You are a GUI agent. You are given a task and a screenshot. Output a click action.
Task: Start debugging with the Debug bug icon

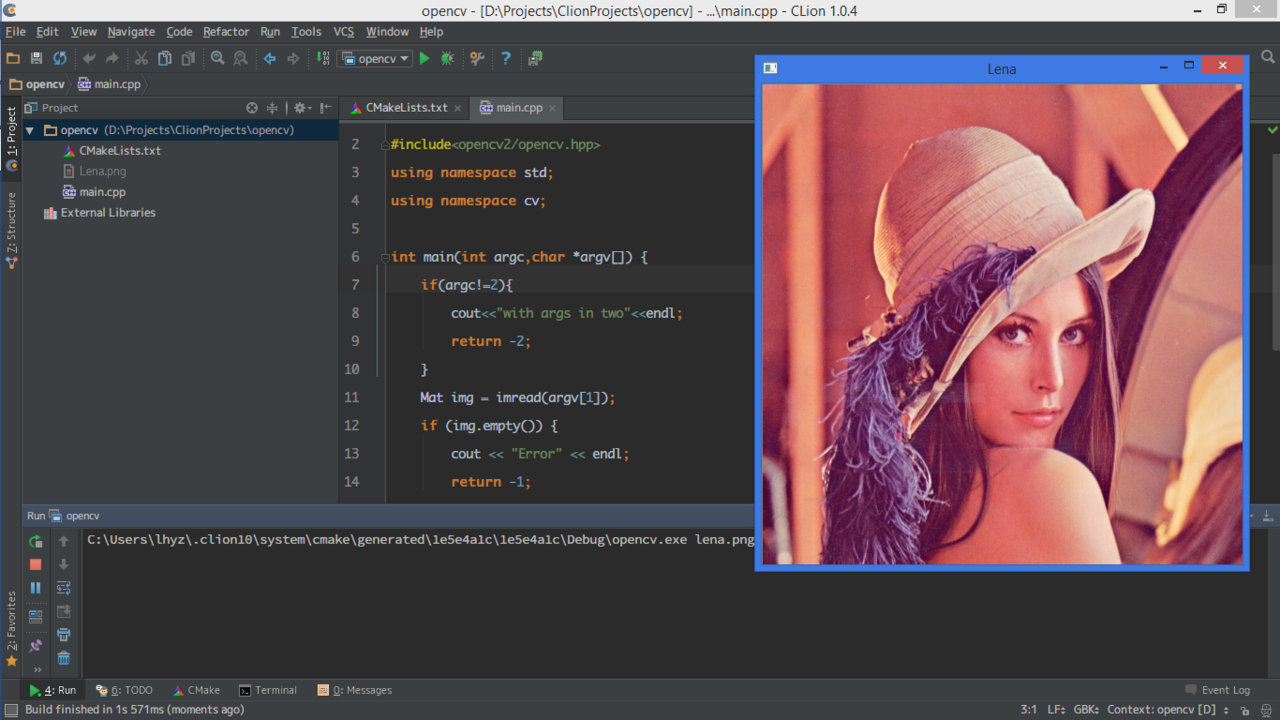tap(447, 59)
